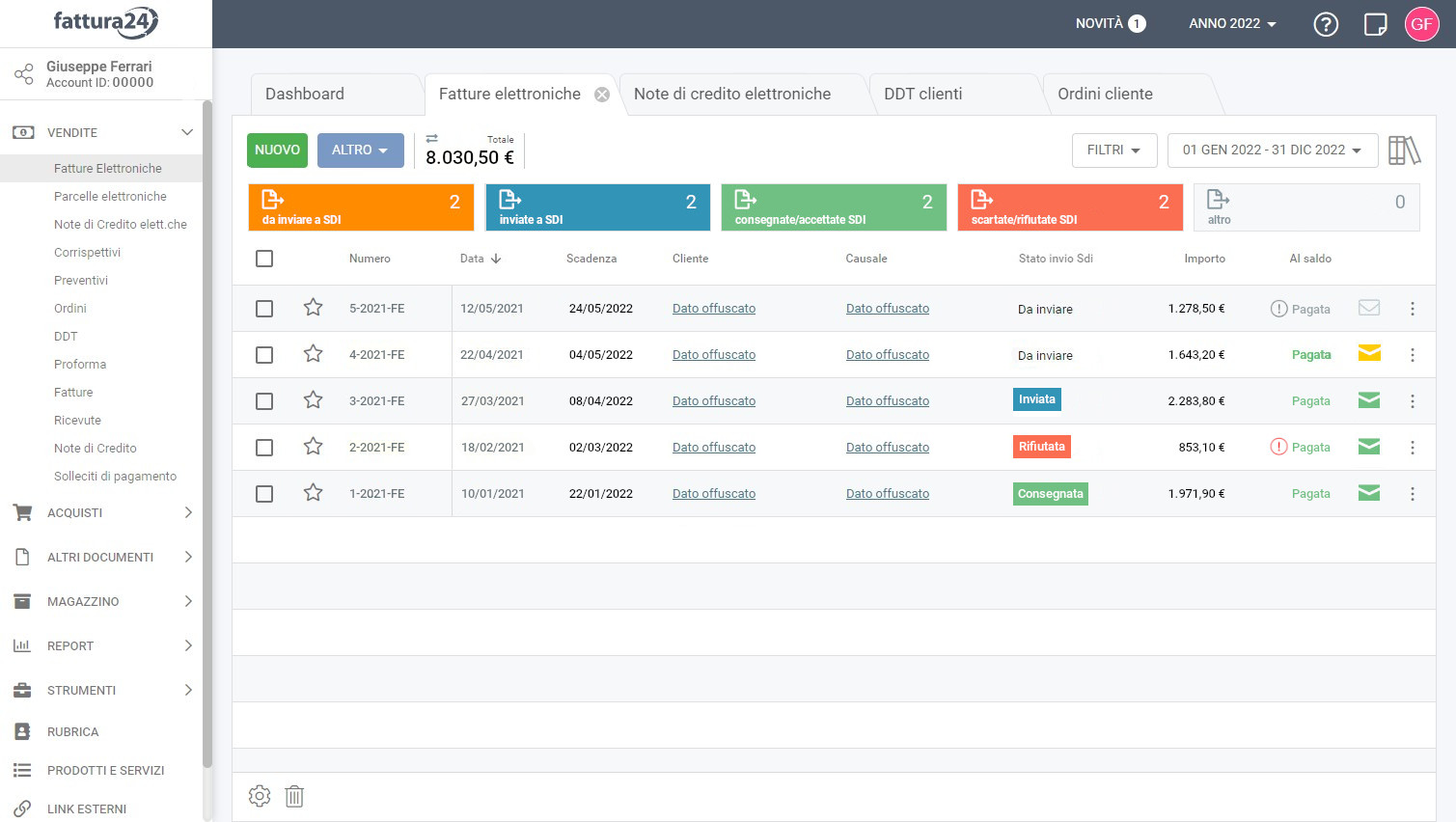1456x822 pixels.
Task: Check the box for invoice 2-2021-FE
Action: tap(264, 448)
